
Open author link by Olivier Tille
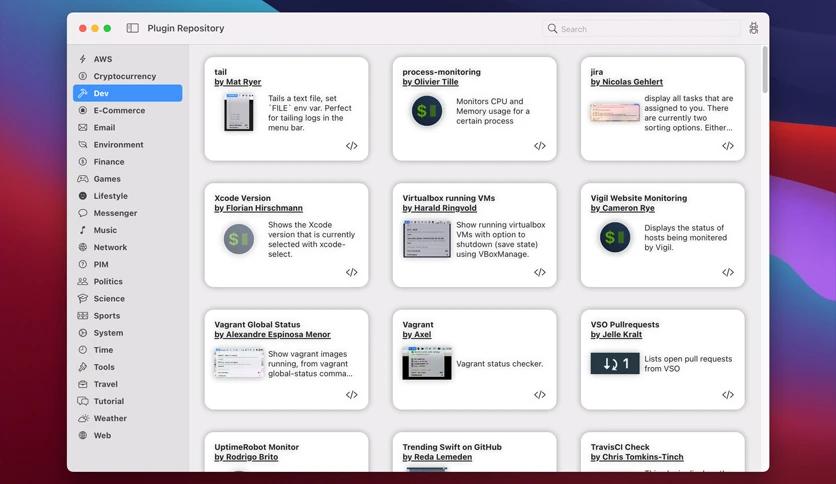(430, 82)
